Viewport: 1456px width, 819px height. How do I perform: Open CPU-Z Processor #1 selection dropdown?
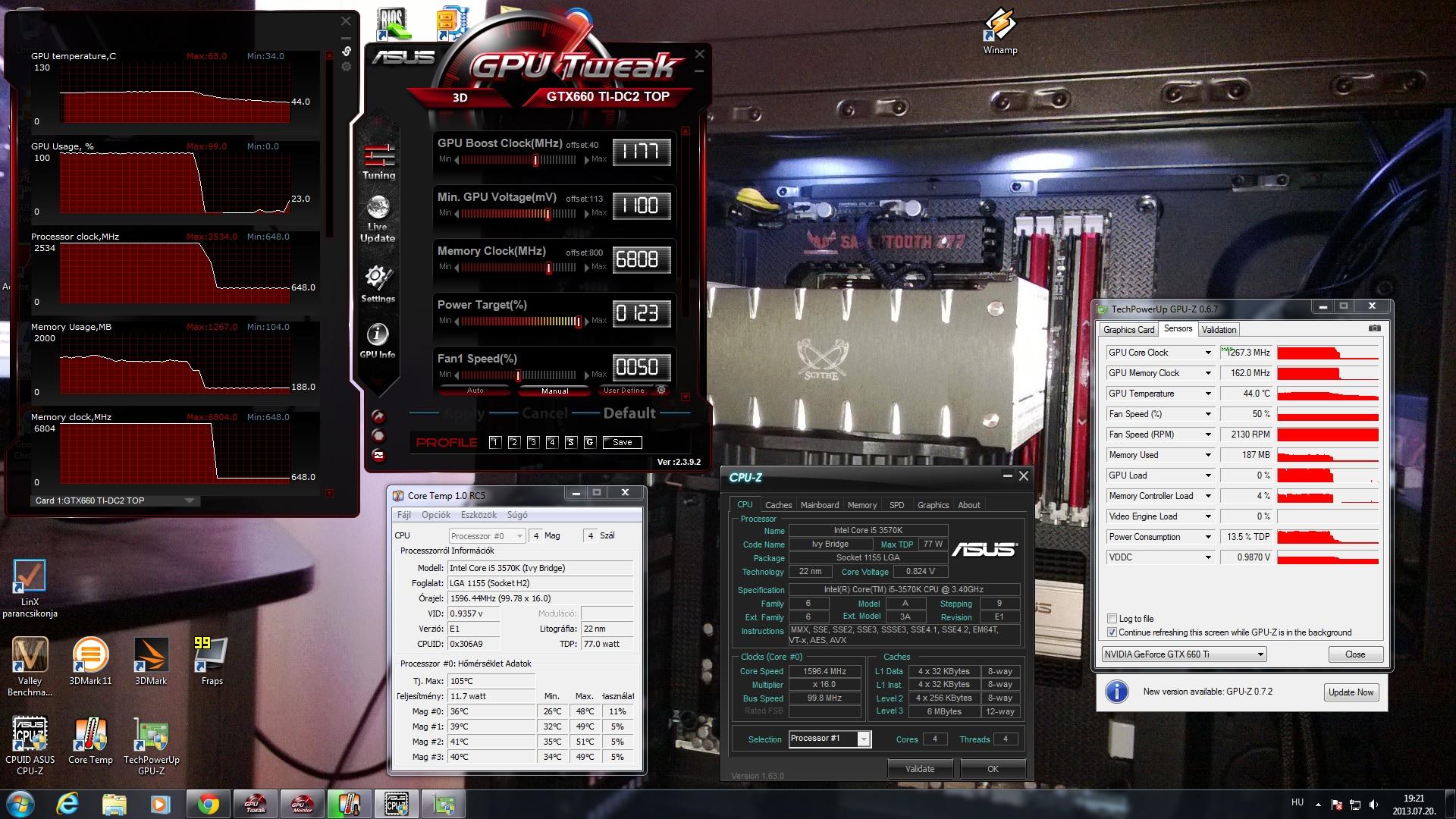[830, 739]
